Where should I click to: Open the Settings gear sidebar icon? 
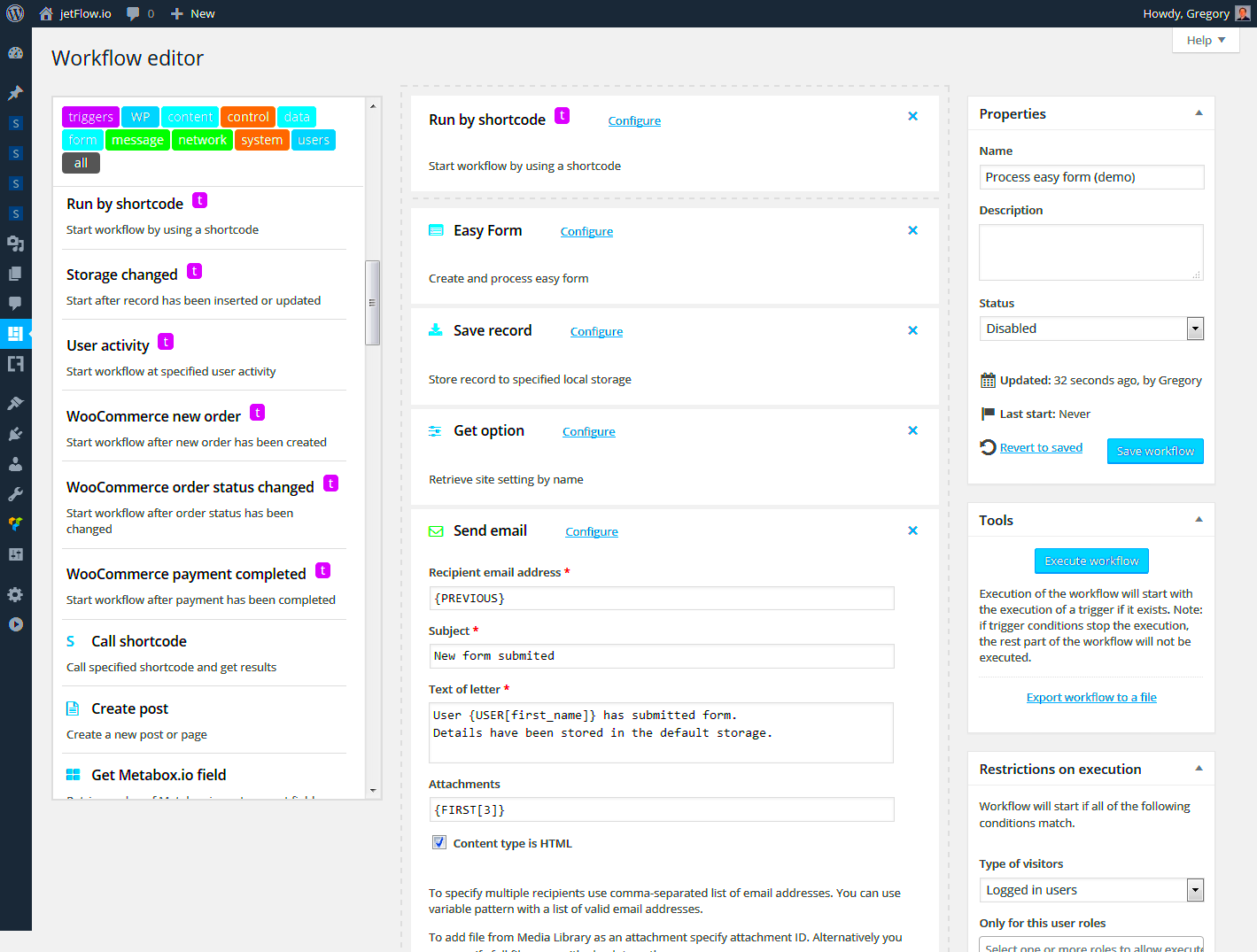pos(15,594)
